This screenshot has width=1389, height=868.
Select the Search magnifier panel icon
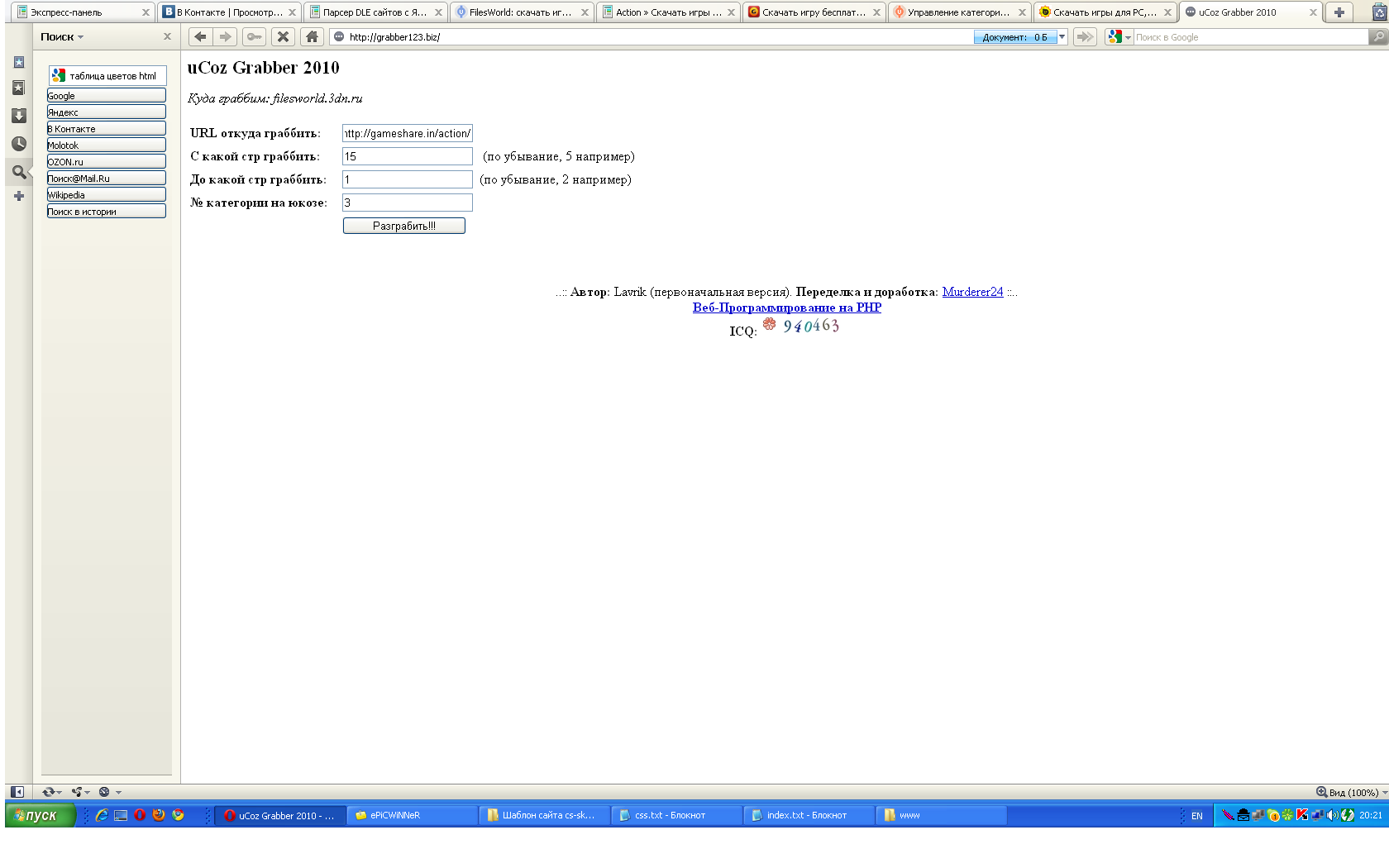19,172
